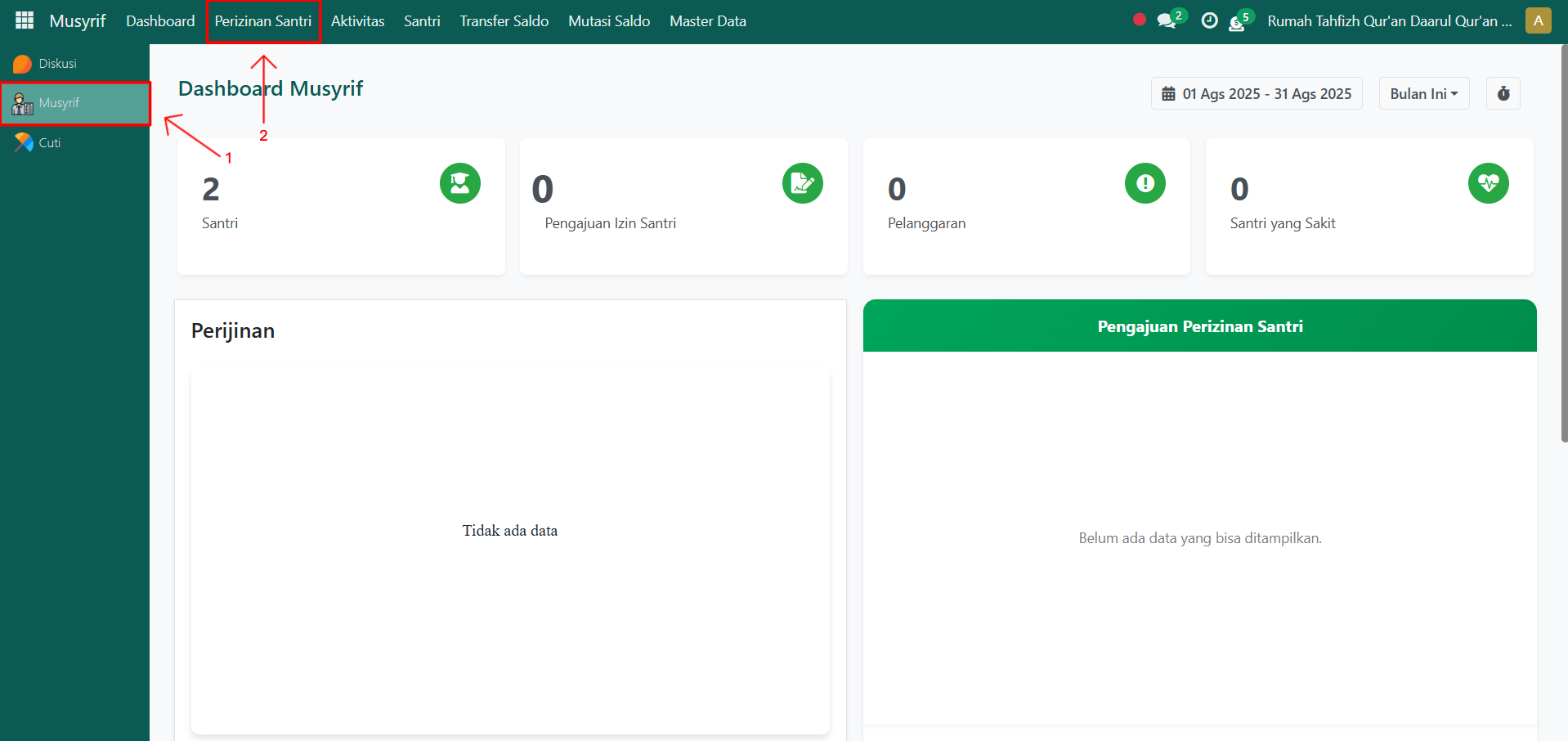1568x741 pixels.
Task: Click the Pelanggaran exclamation icon
Action: pyautogui.click(x=1145, y=183)
